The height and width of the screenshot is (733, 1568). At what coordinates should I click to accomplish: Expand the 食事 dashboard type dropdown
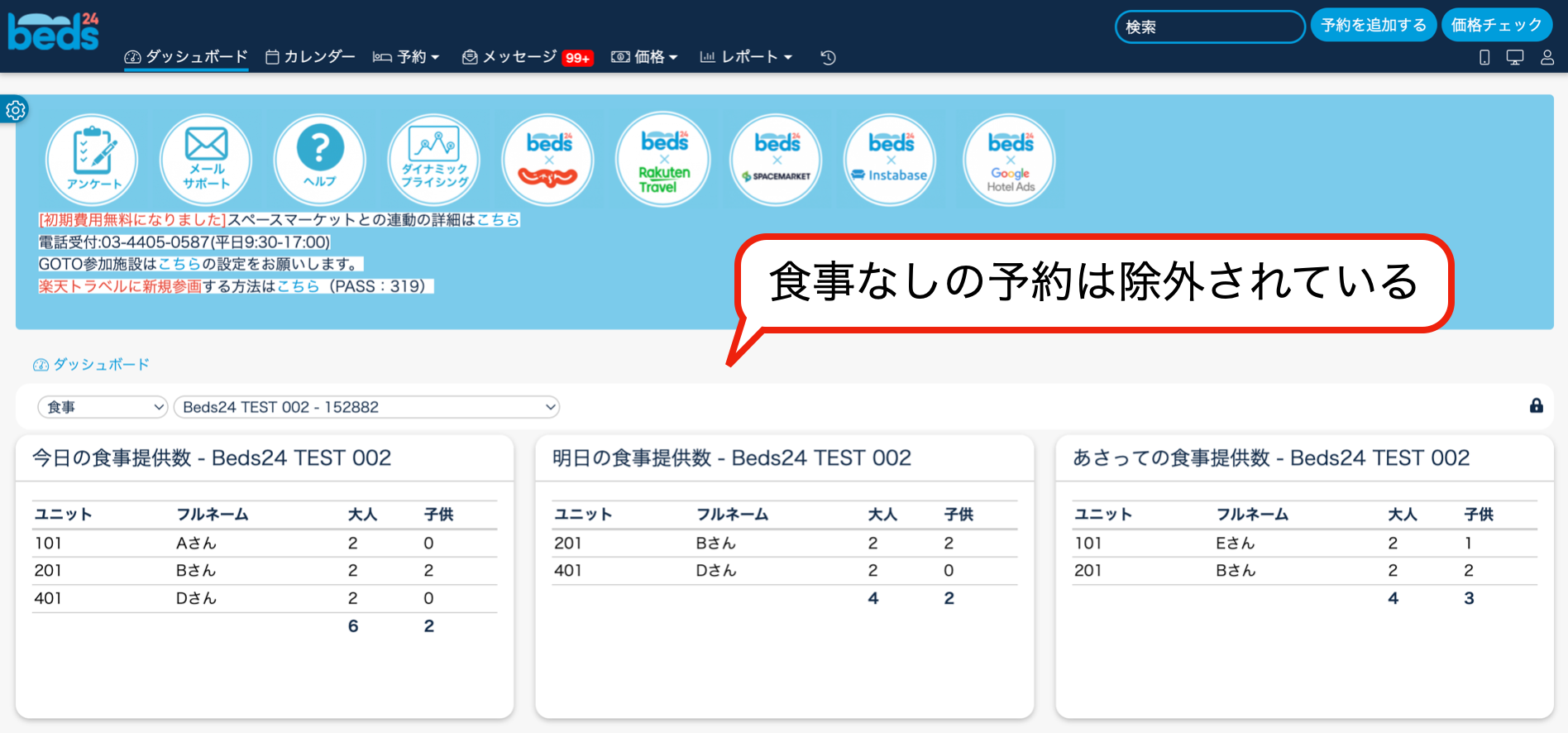(x=103, y=407)
